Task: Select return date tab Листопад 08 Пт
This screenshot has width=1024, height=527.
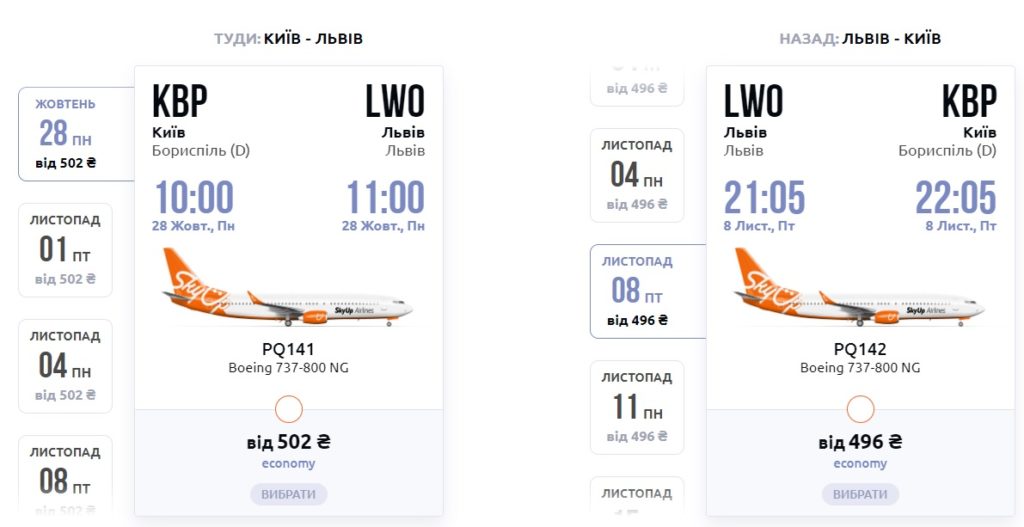Action: 638,291
